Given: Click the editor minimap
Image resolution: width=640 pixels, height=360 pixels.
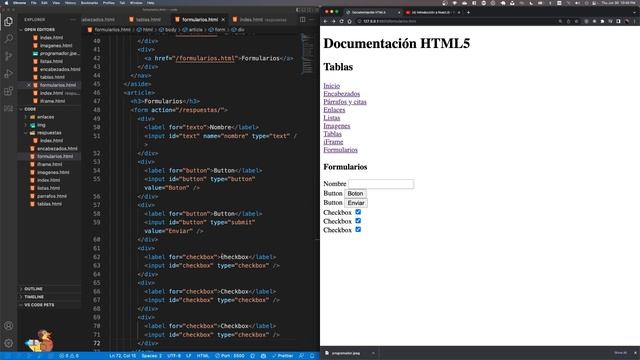Looking at the screenshot, I should pos(307,53).
